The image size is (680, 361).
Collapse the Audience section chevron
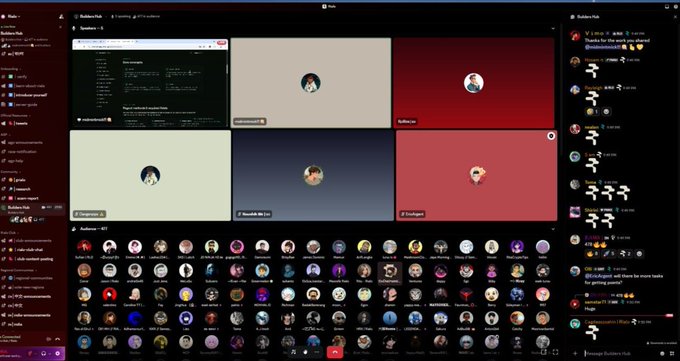pos(553,229)
